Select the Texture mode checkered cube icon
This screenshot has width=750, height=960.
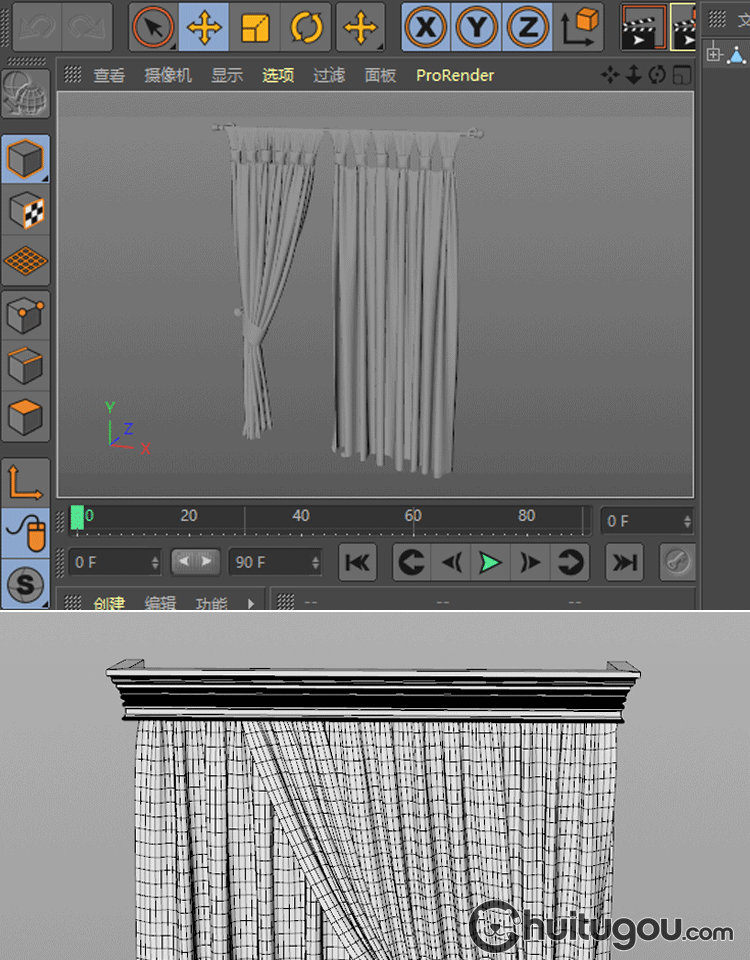pos(25,211)
